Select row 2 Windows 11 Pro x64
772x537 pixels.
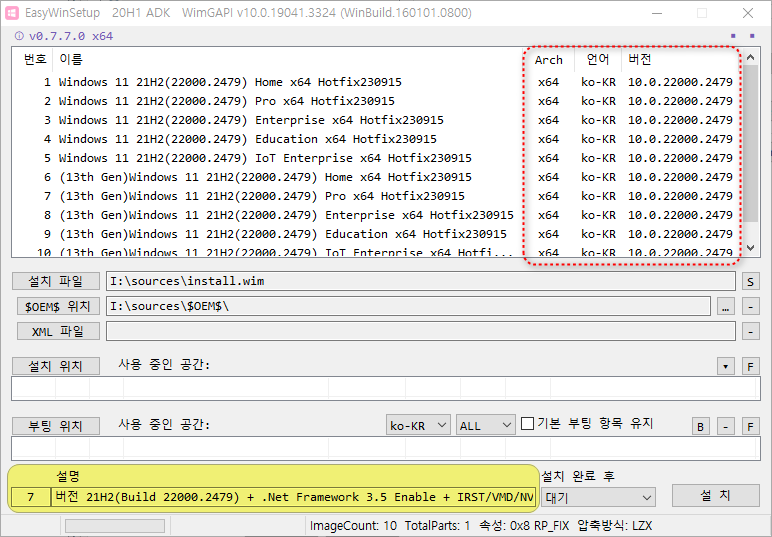click(377, 101)
